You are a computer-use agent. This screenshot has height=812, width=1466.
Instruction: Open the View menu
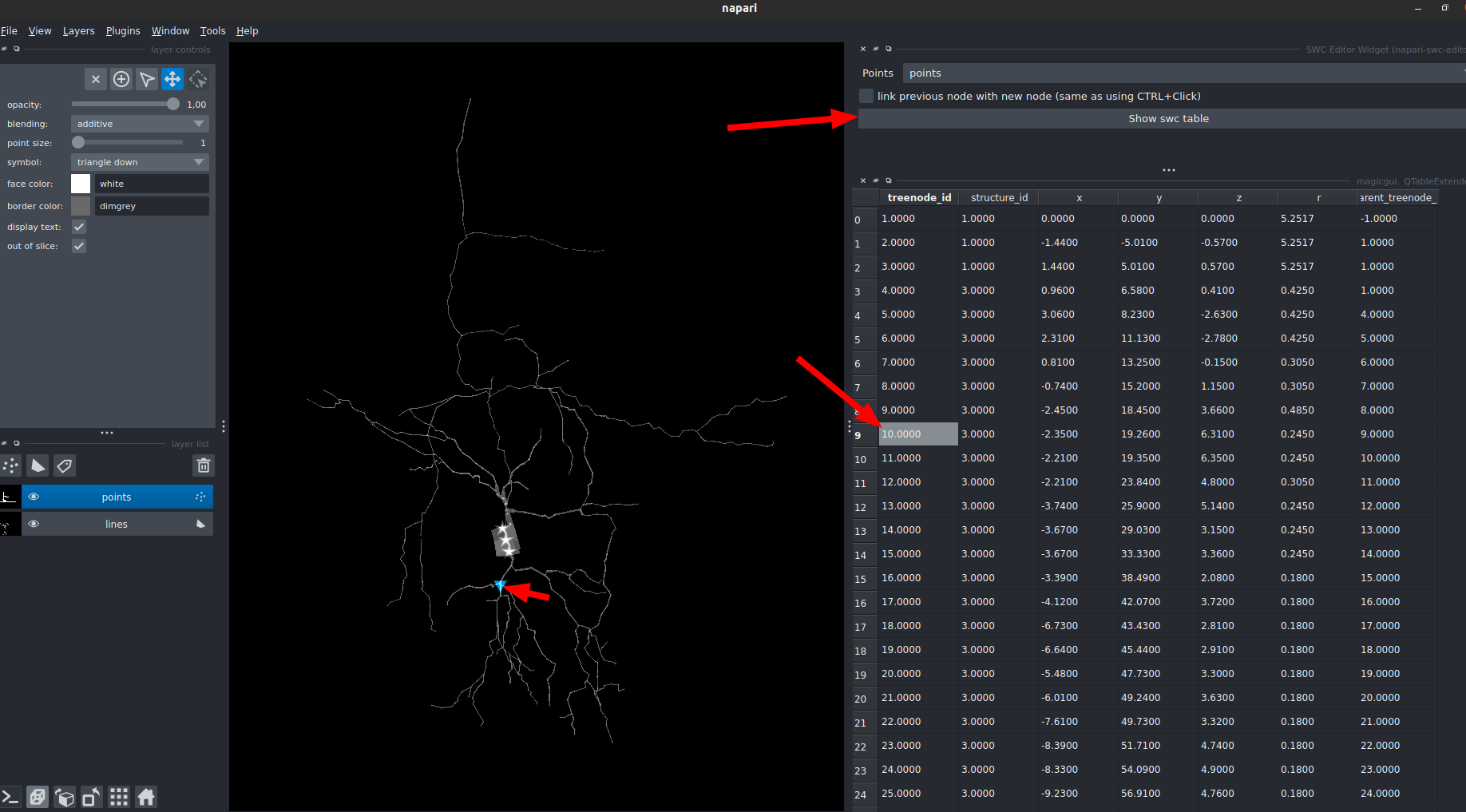coord(40,31)
